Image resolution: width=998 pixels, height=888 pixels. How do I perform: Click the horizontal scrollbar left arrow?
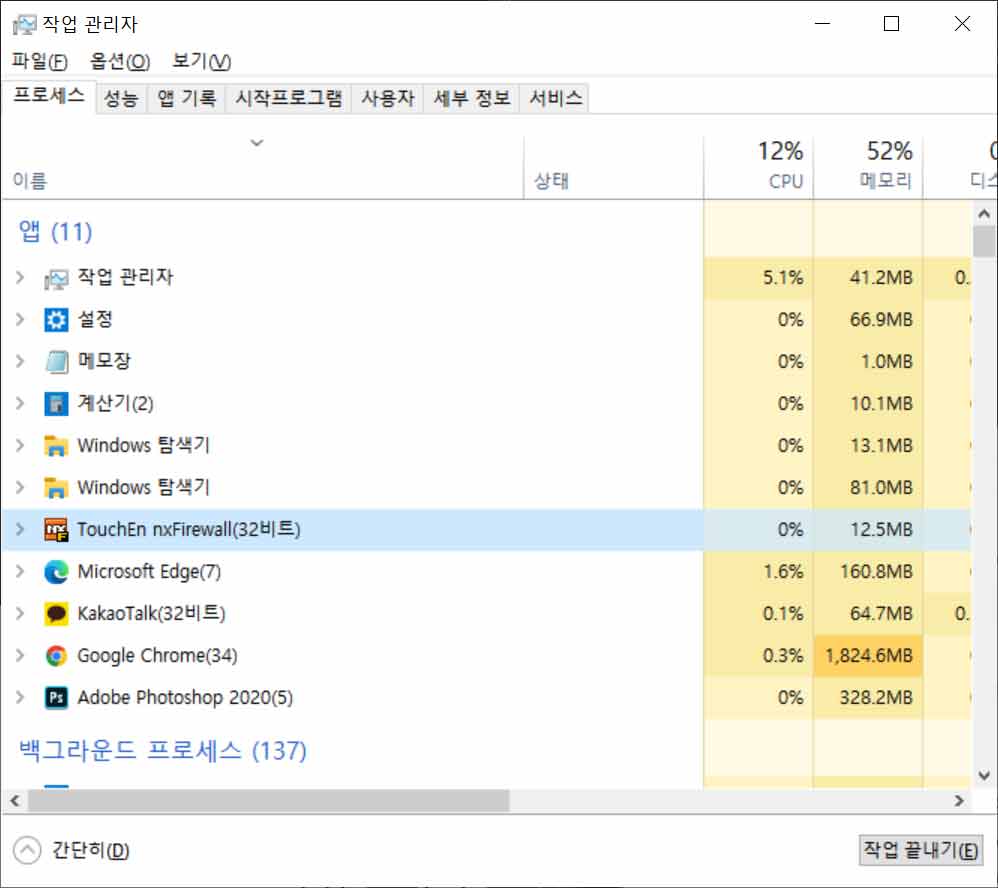[15, 801]
